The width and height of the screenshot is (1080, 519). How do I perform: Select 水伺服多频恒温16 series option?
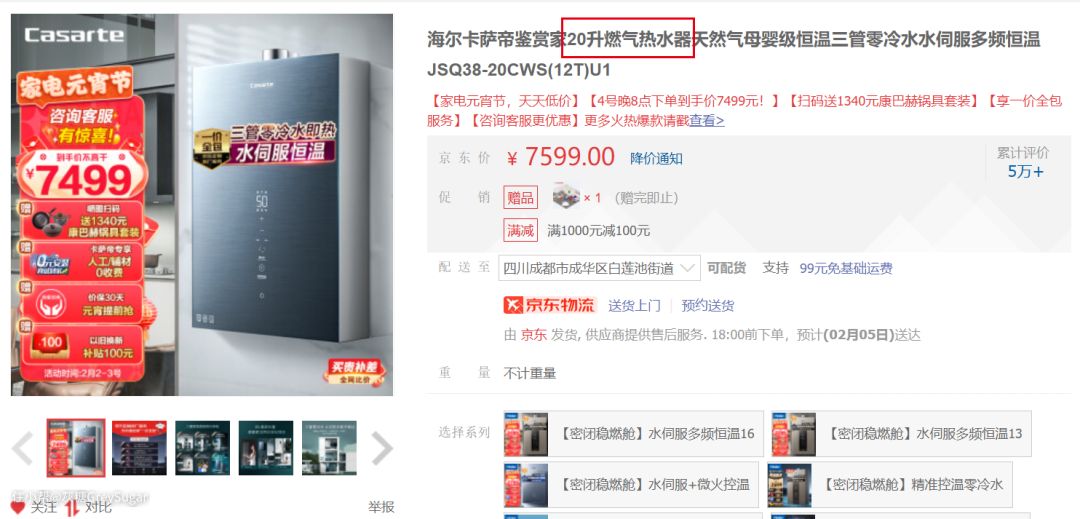(634, 434)
